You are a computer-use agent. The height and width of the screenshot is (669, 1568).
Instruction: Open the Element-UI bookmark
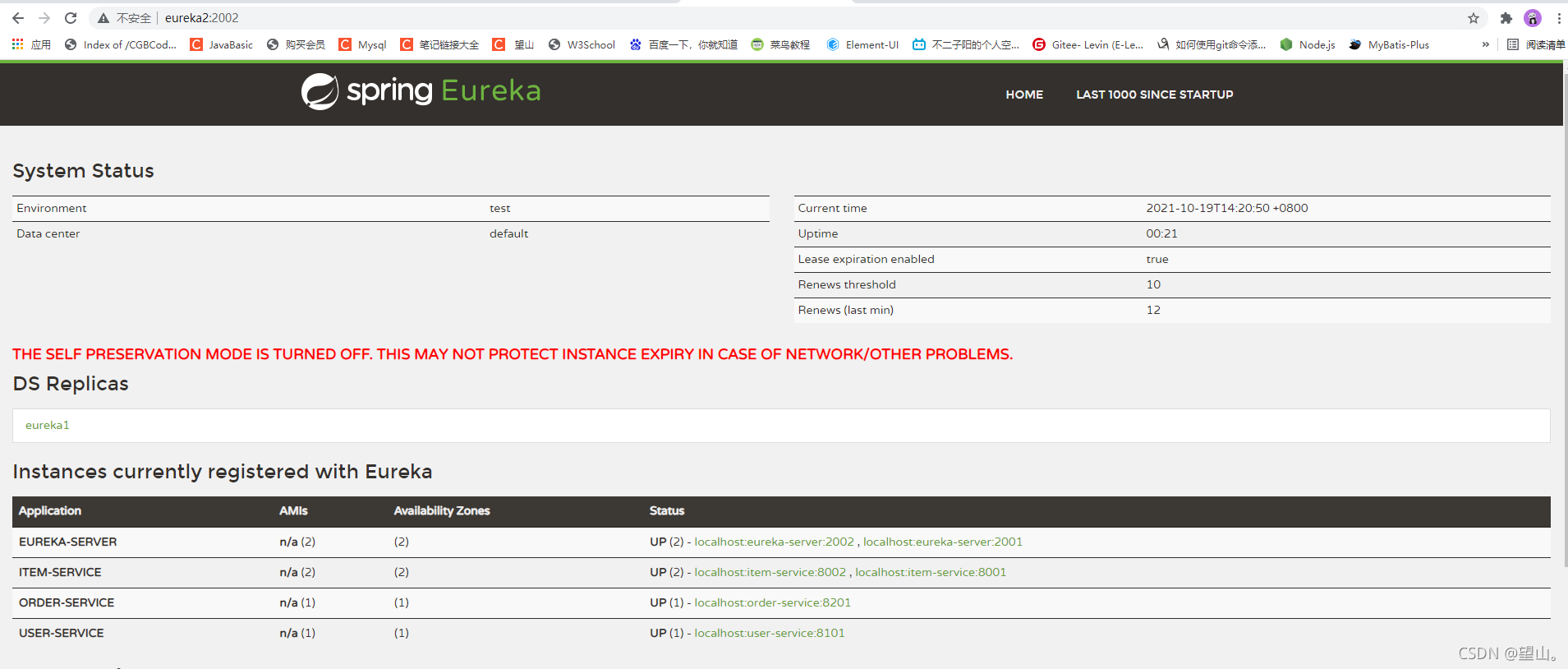coord(862,44)
